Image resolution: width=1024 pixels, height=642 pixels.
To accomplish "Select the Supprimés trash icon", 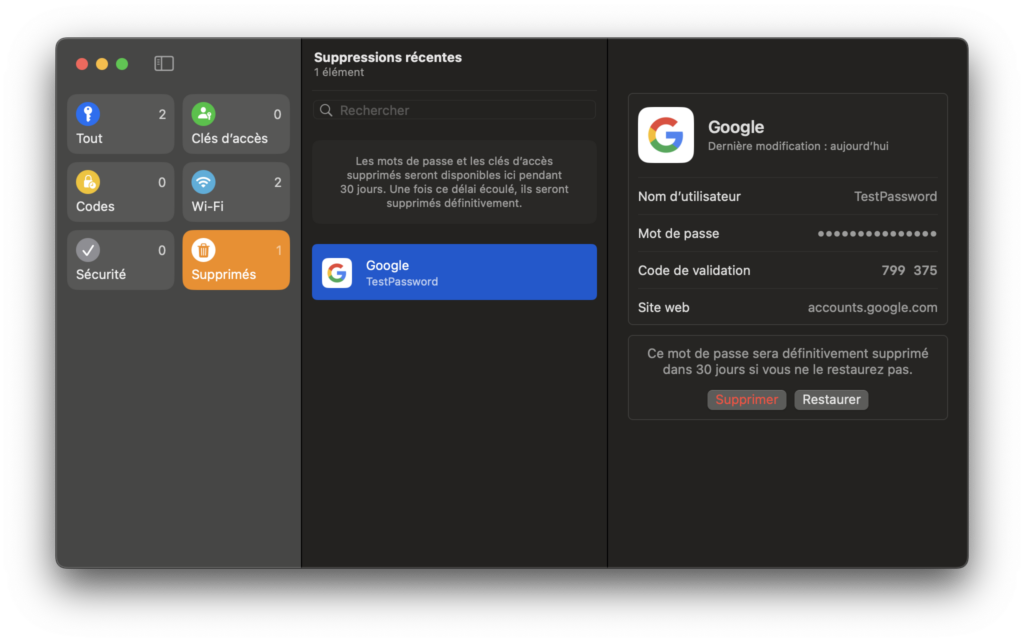I will click(204, 250).
